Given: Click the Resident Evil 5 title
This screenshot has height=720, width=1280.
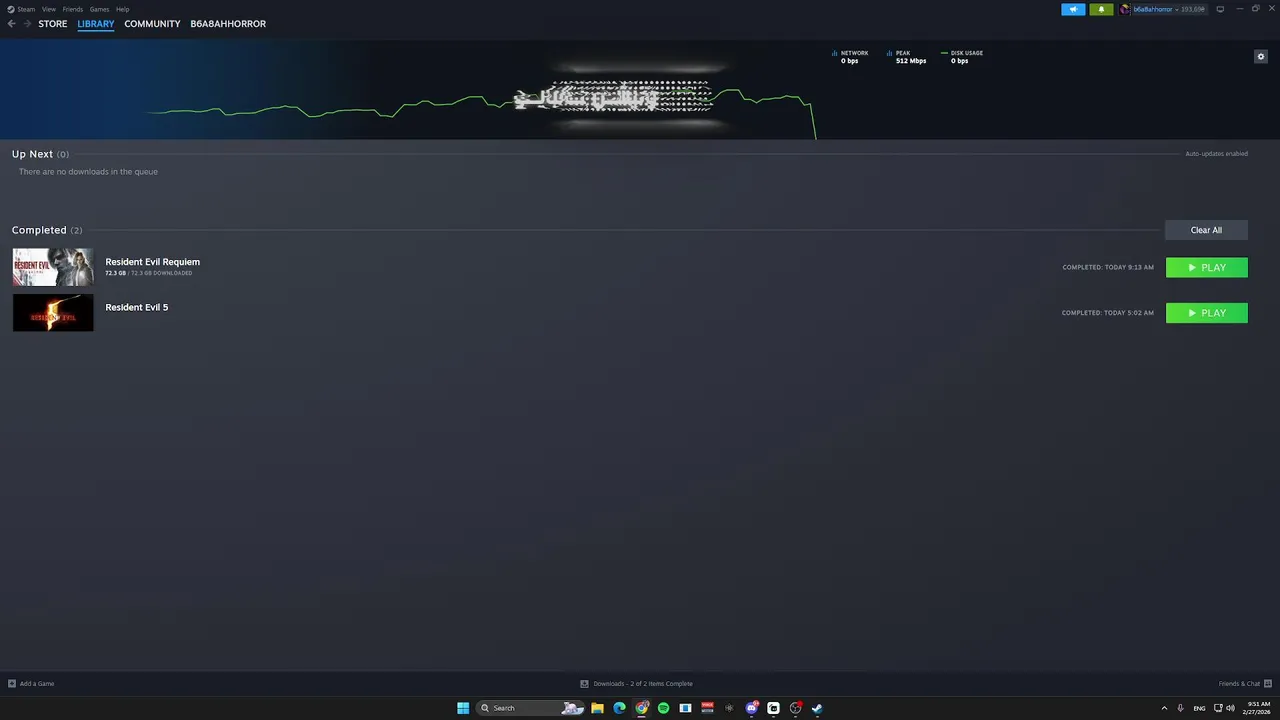Looking at the screenshot, I should [x=137, y=307].
